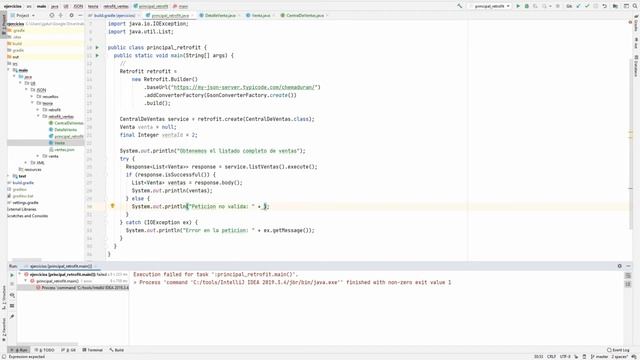Select CentralDeVentas in the project tree
Image resolution: width=640 pixels, height=360 pixels.
tap(66, 123)
